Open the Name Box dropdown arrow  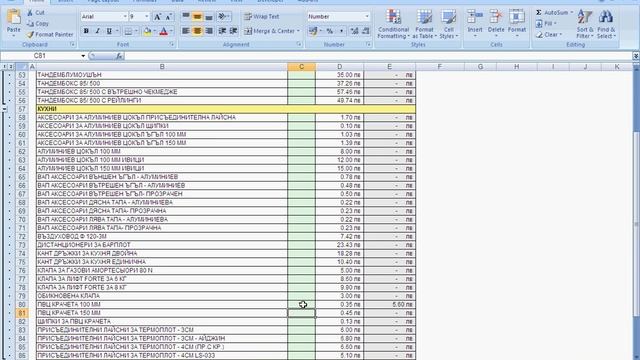(x=83, y=56)
